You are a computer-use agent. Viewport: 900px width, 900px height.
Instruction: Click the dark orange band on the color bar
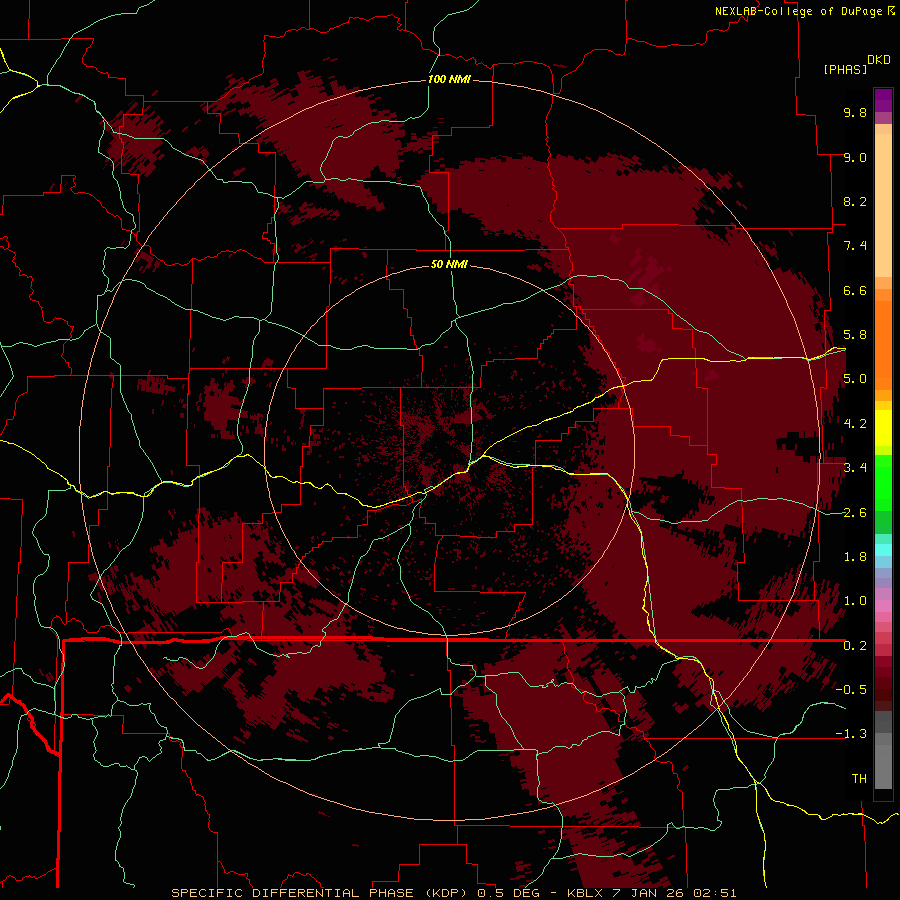tap(883, 344)
